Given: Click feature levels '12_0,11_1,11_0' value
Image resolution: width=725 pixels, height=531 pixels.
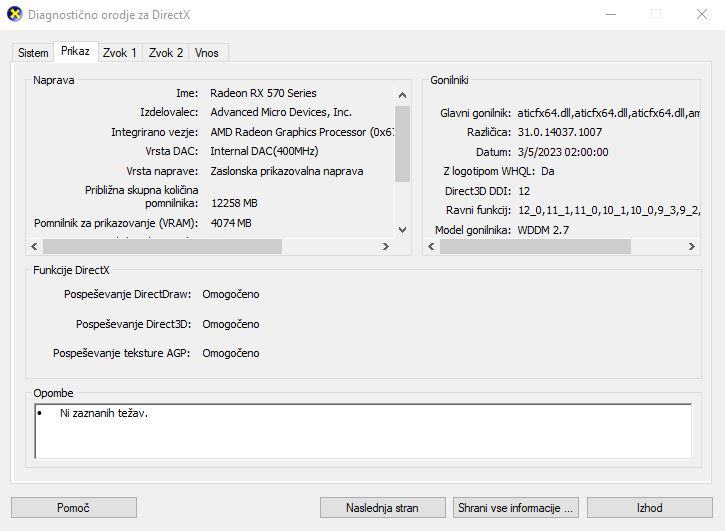Looking at the screenshot, I should 608,210.
